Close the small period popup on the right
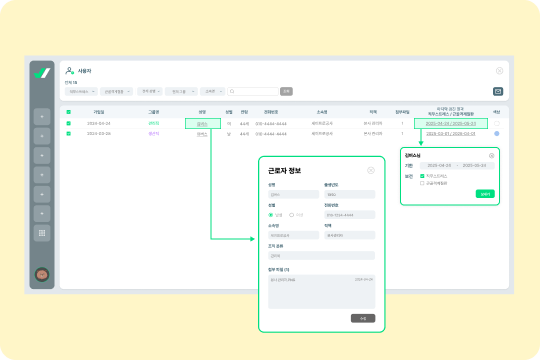 point(491,156)
